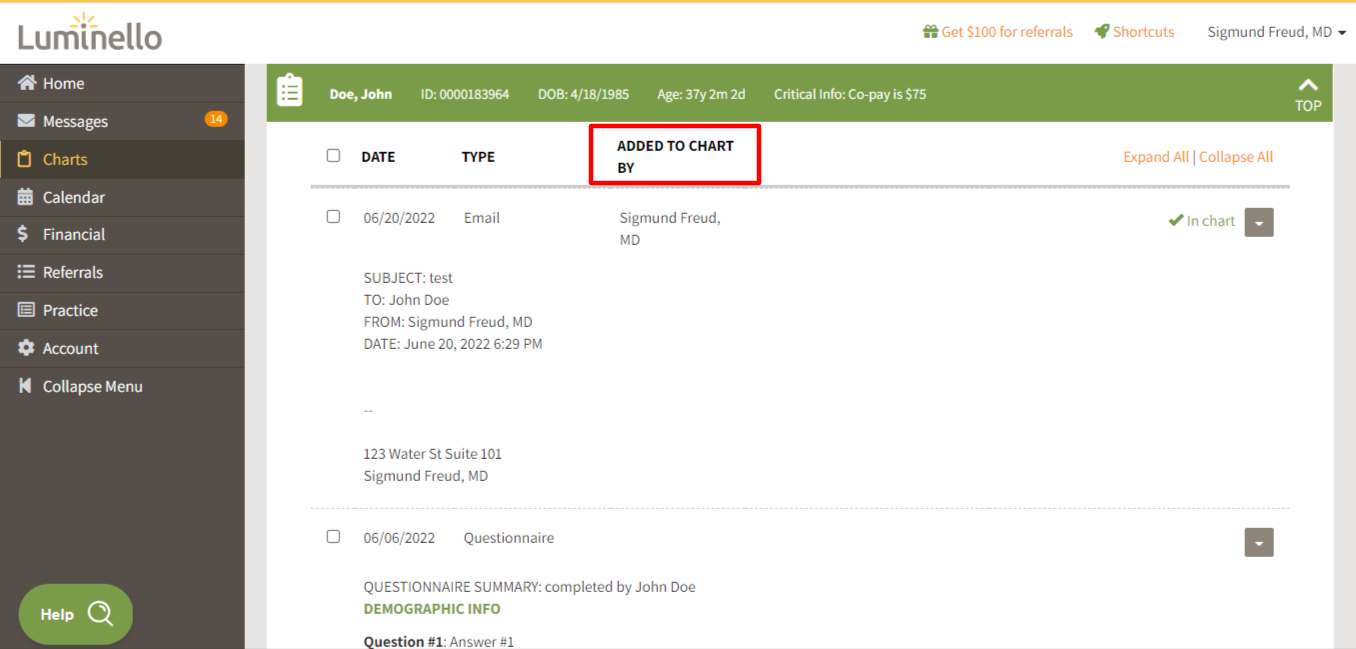This screenshot has height=649, width=1356.
Task: Open Home in the sidebar menu
Action: click(122, 83)
